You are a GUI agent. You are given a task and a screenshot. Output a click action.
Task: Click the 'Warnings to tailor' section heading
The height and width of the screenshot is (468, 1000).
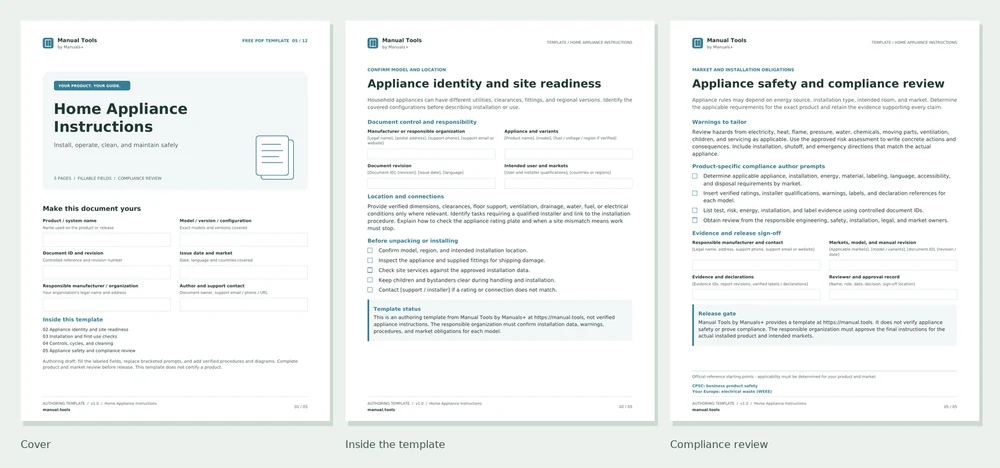point(719,122)
